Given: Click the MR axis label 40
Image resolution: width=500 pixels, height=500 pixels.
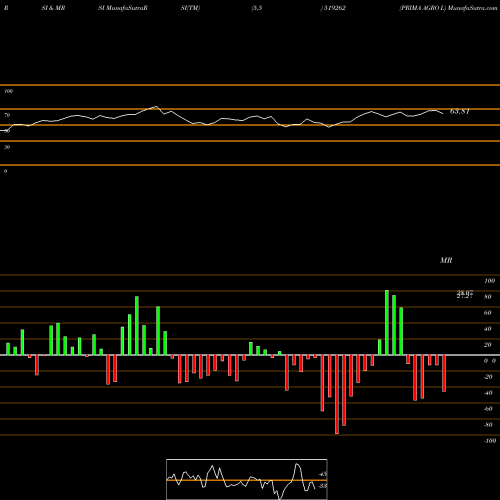Looking at the screenshot, I should point(488,329).
